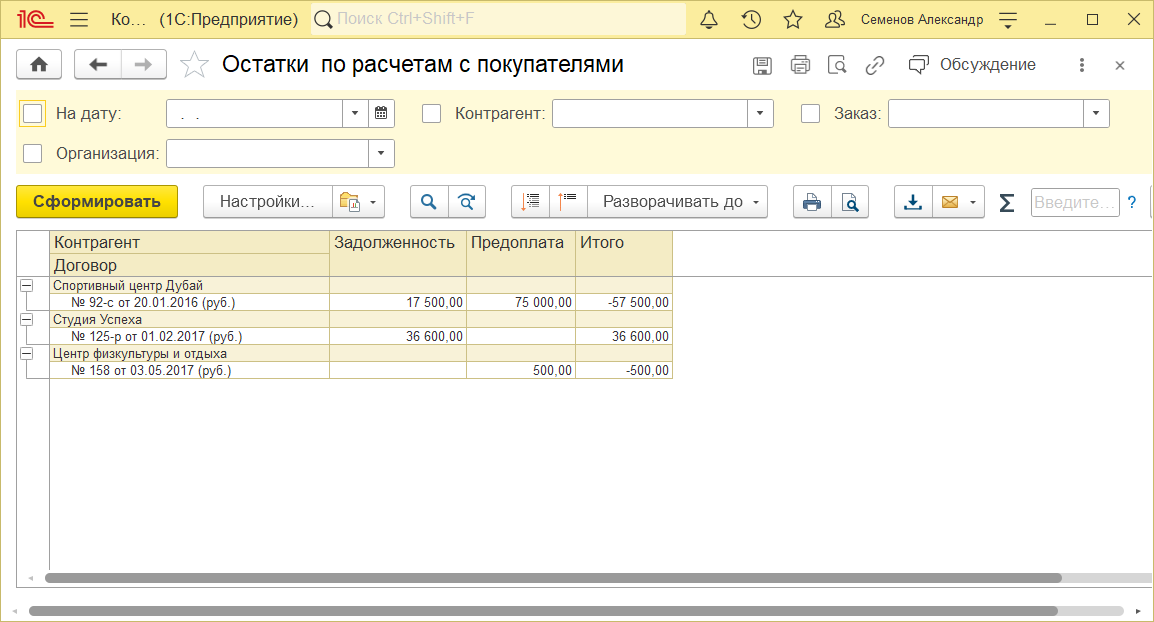Navigate back with left arrow

tap(98, 65)
